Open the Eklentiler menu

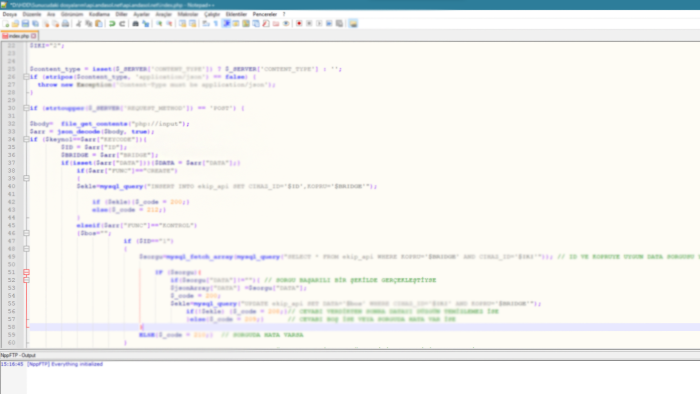point(236,14)
